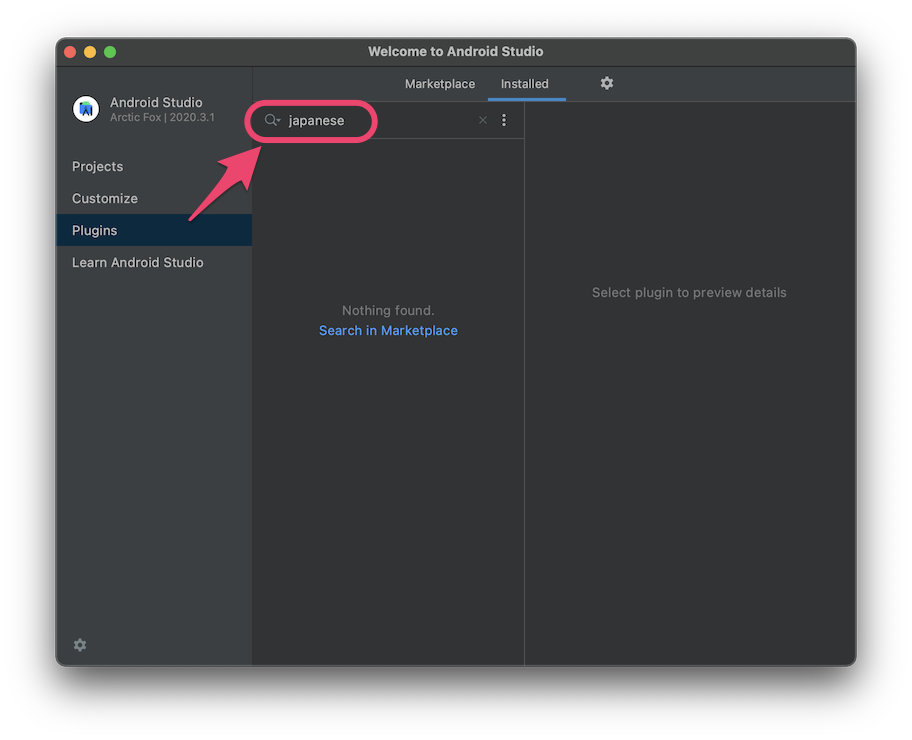This screenshot has width=912, height=740.
Task: Open the bottom-left settings gear
Action: coord(80,645)
